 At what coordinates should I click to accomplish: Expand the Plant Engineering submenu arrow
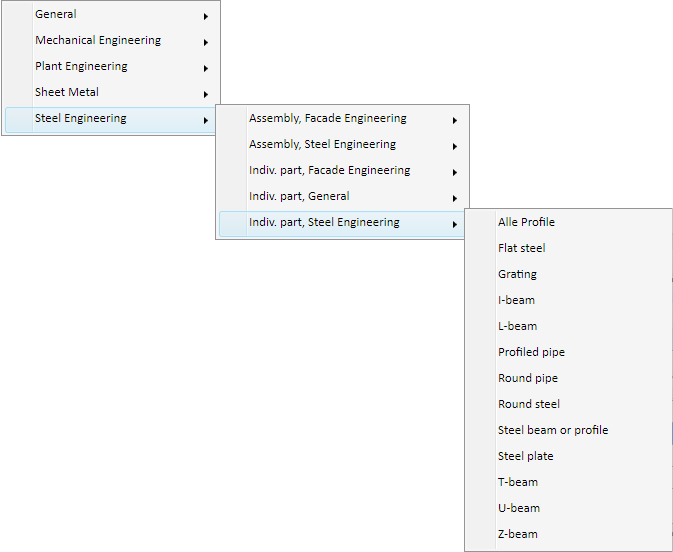click(x=206, y=68)
